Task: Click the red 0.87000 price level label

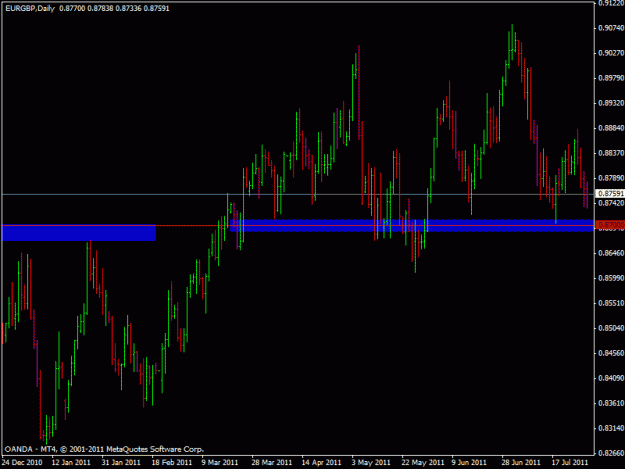Action: (610, 226)
